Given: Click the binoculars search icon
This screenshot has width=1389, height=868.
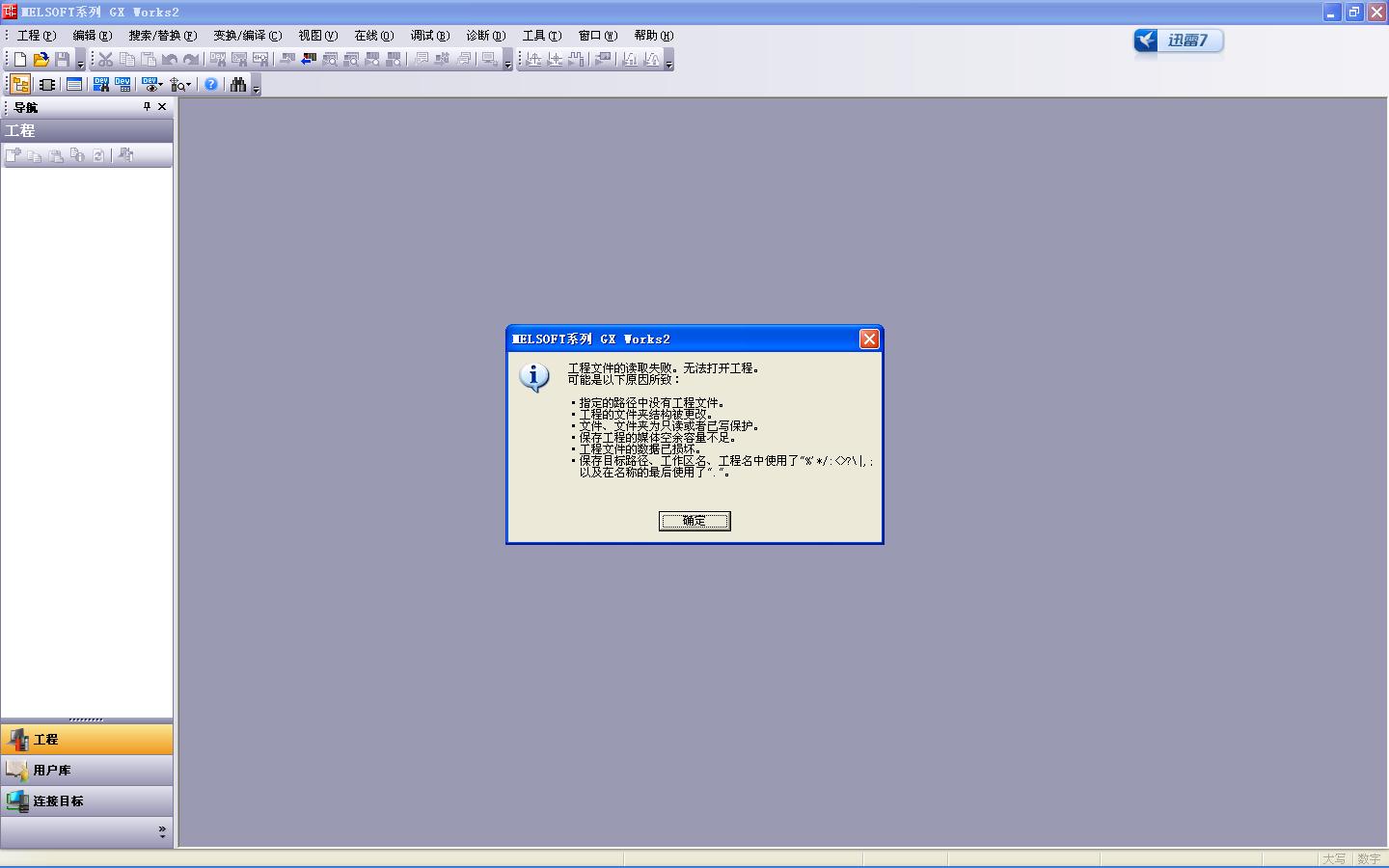Looking at the screenshot, I should point(238,85).
